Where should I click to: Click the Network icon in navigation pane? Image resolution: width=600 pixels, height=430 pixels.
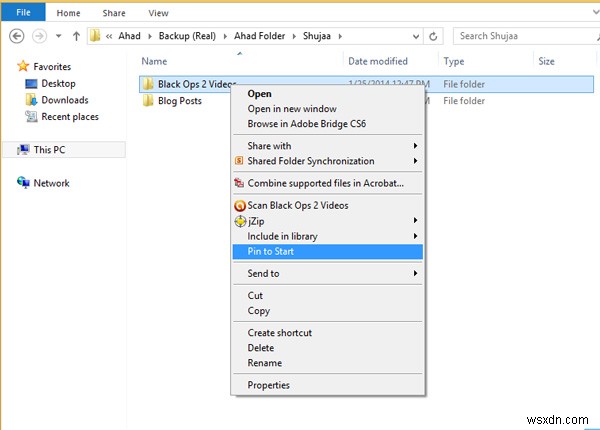(23, 183)
